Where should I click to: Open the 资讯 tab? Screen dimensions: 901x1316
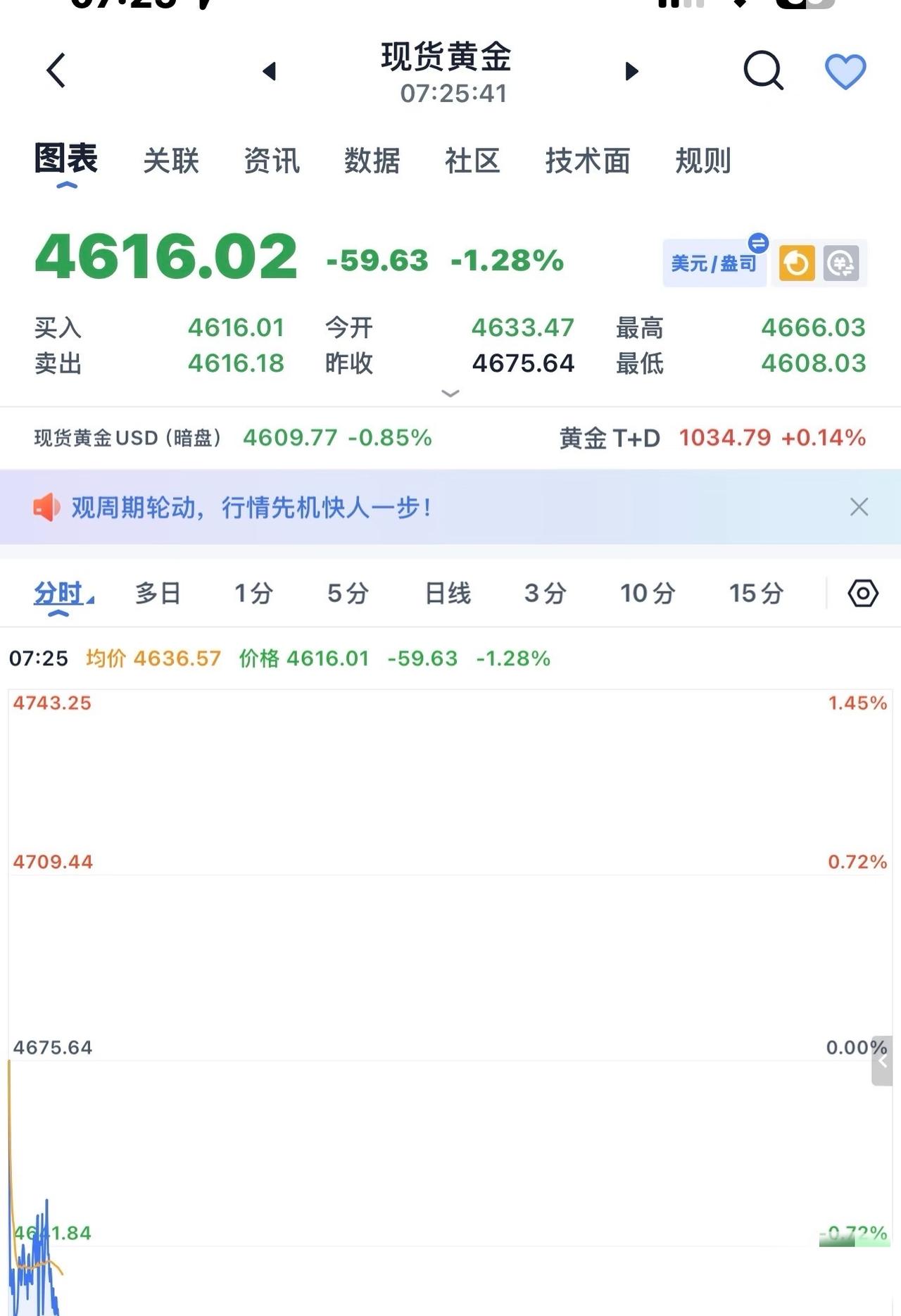point(272,161)
